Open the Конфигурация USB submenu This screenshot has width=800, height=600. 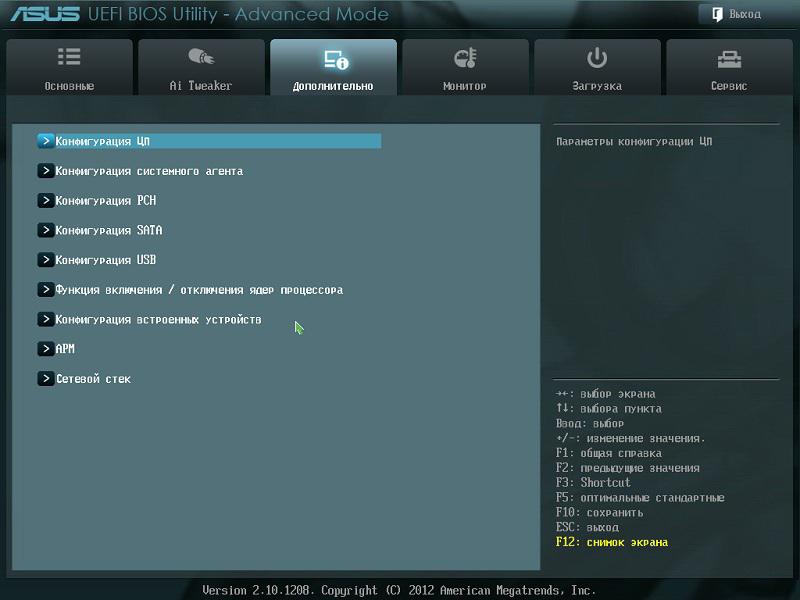(105, 260)
